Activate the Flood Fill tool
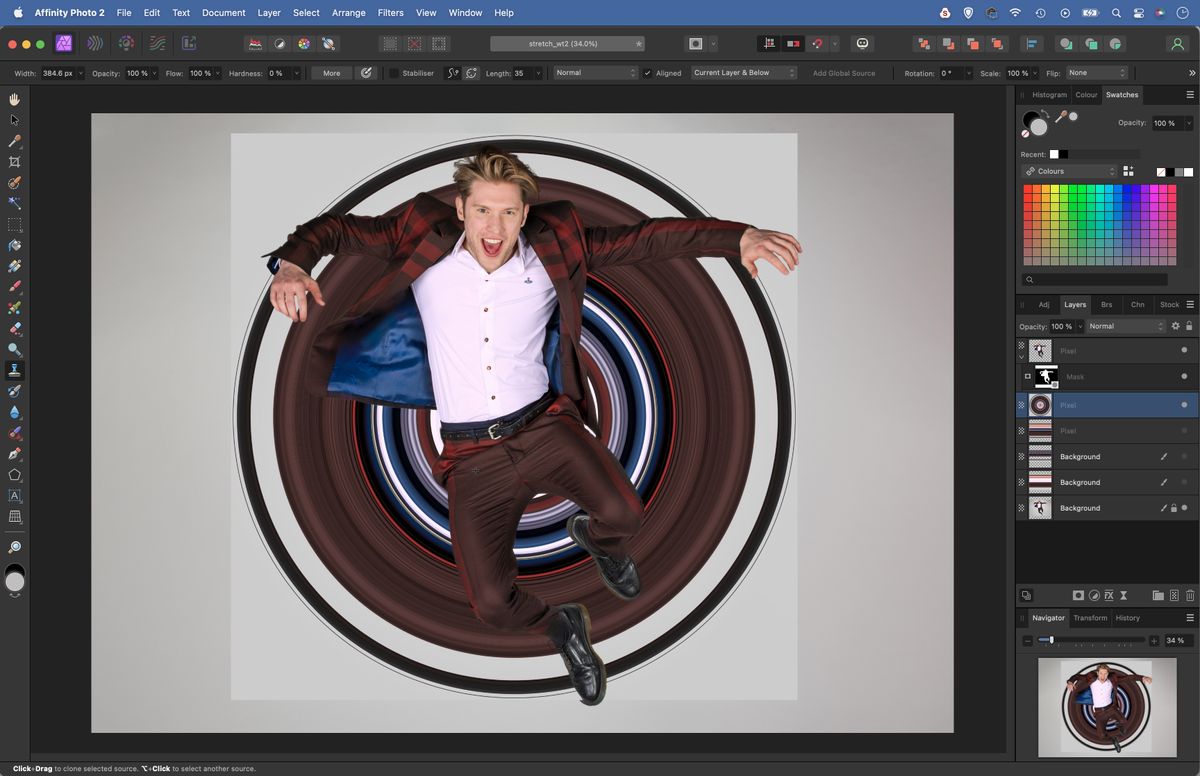Viewport: 1200px width, 776px height. pyautogui.click(x=14, y=245)
